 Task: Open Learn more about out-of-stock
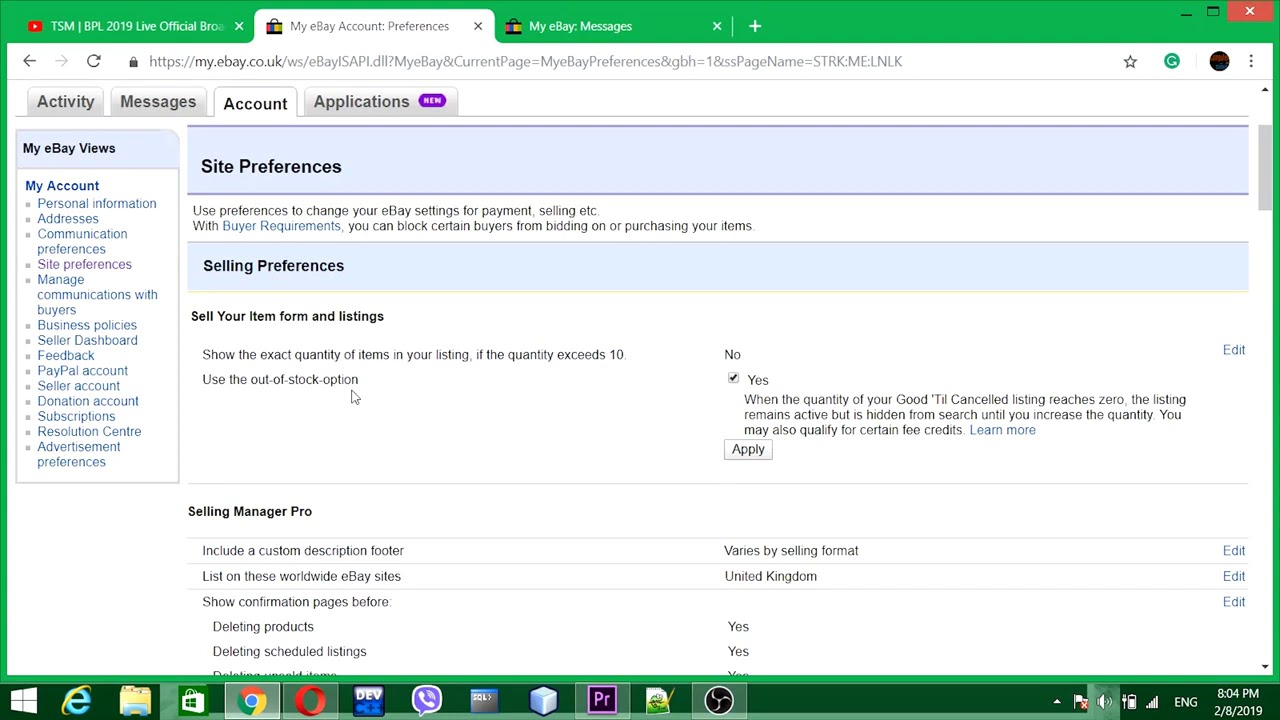coord(1002,430)
